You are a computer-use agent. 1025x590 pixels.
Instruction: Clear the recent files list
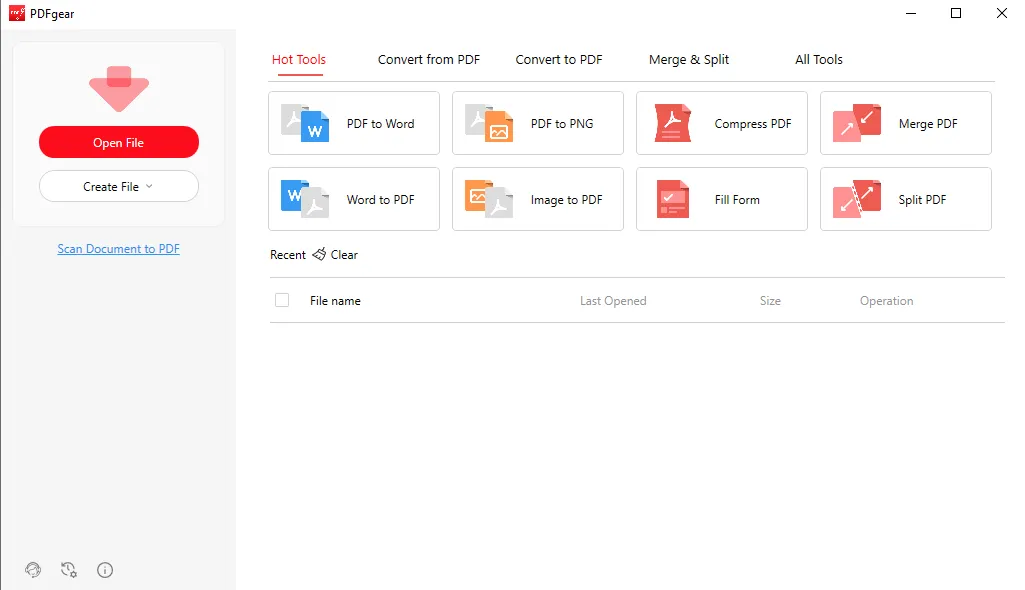(344, 255)
